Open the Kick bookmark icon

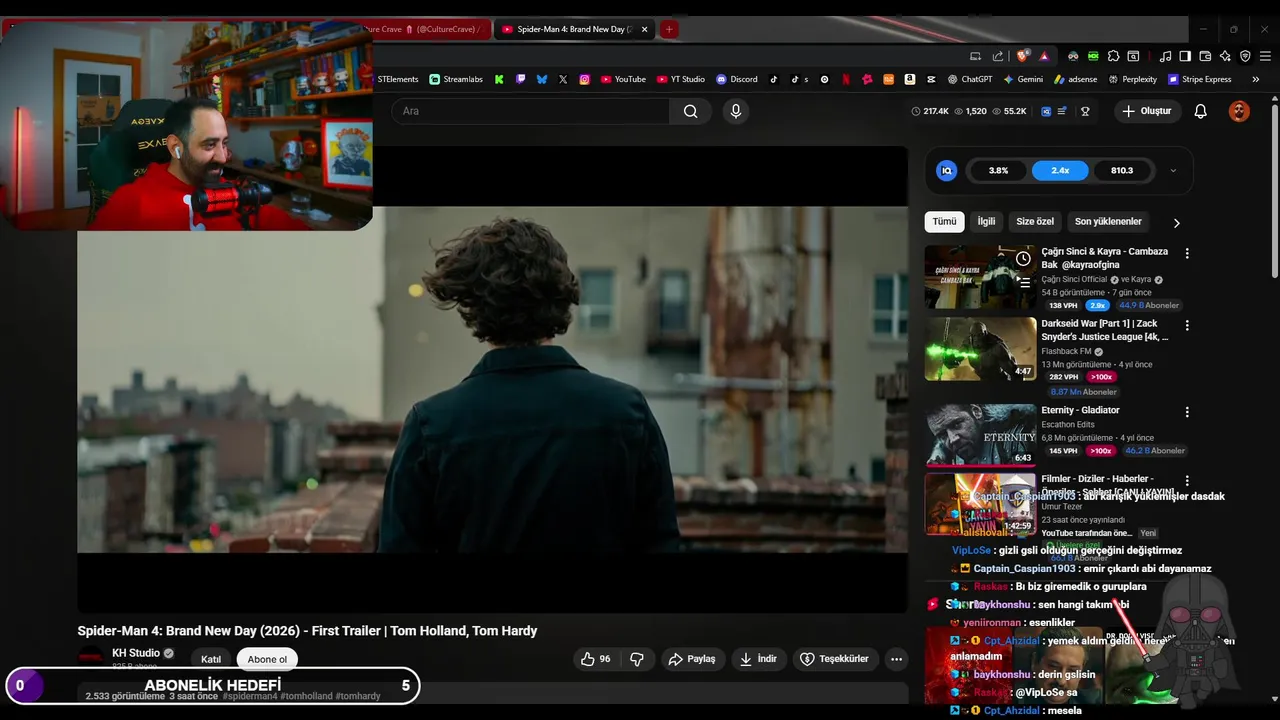(499, 79)
